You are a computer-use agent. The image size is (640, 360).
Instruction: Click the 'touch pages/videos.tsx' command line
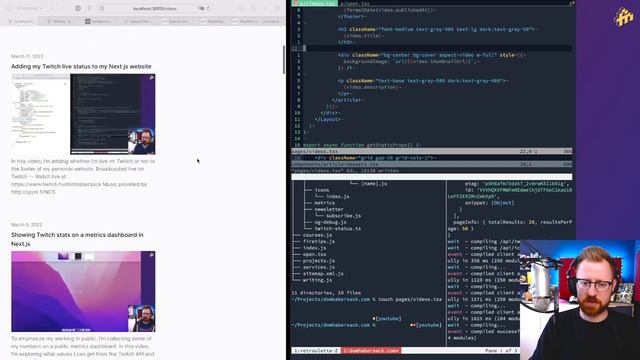pyautogui.click(x=410, y=299)
